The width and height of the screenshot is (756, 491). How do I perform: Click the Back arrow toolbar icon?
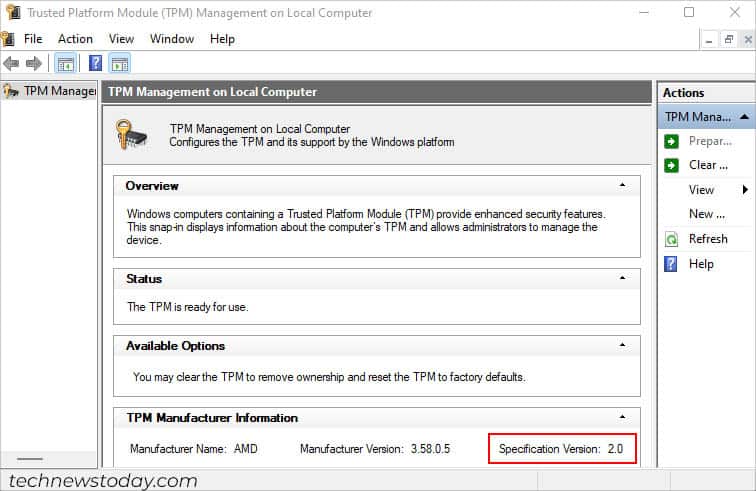[x=11, y=63]
